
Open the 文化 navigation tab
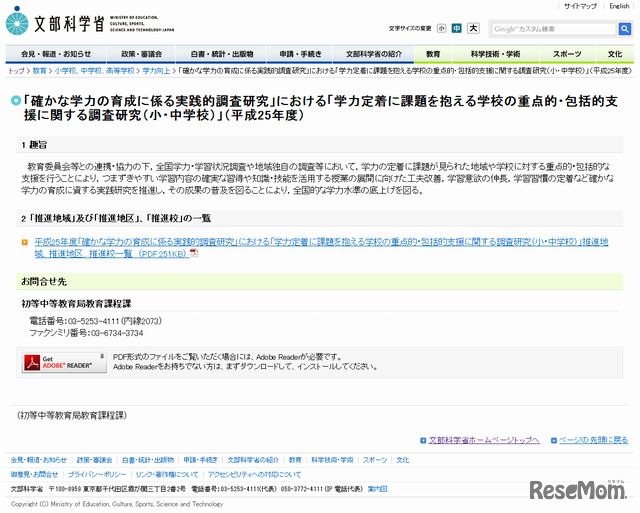click(x=614, y=54)
